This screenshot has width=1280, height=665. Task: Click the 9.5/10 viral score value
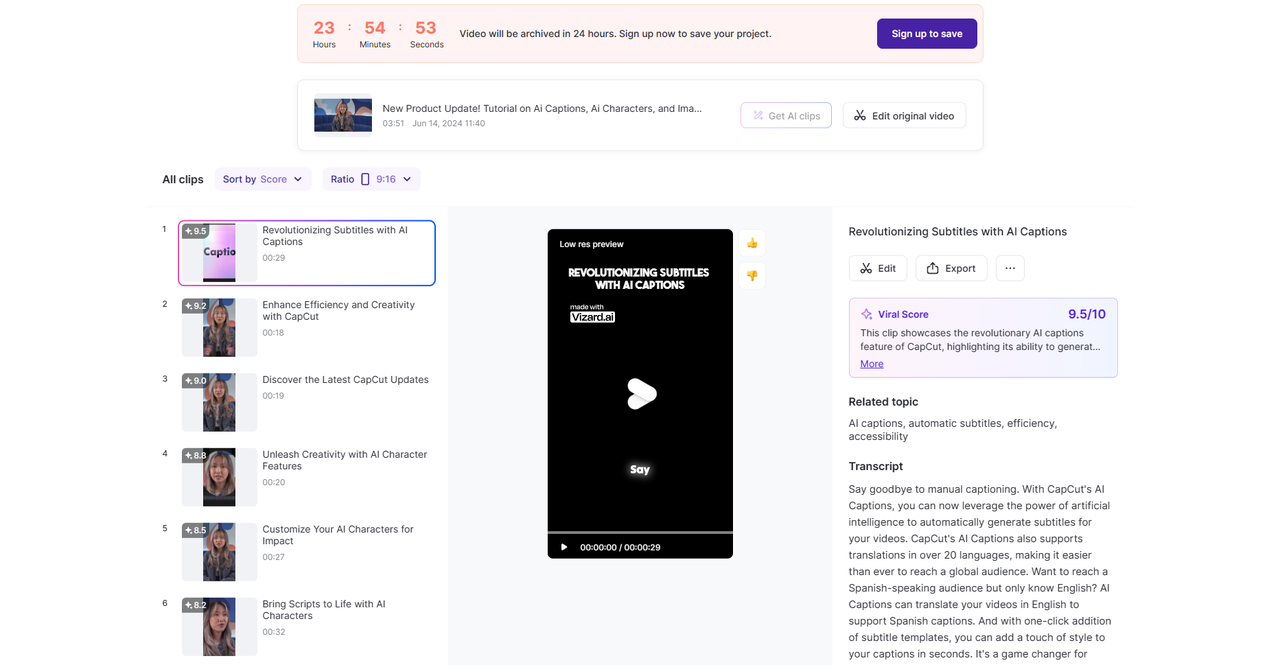pyautogui.click(x=1086, y=314)
